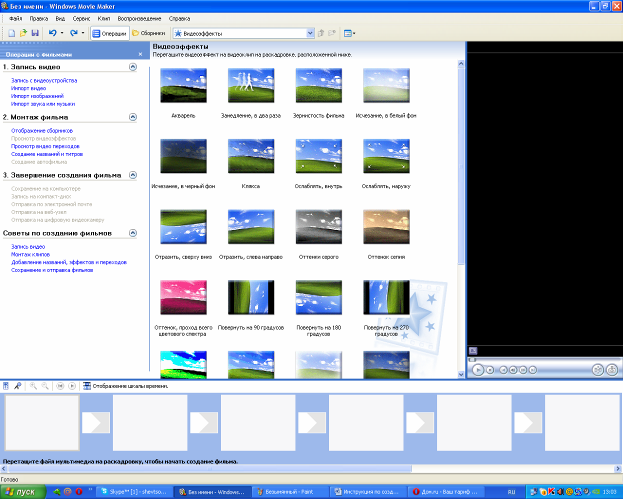
Task: Click the Монтаж клипов tips link
Action: 30,254
